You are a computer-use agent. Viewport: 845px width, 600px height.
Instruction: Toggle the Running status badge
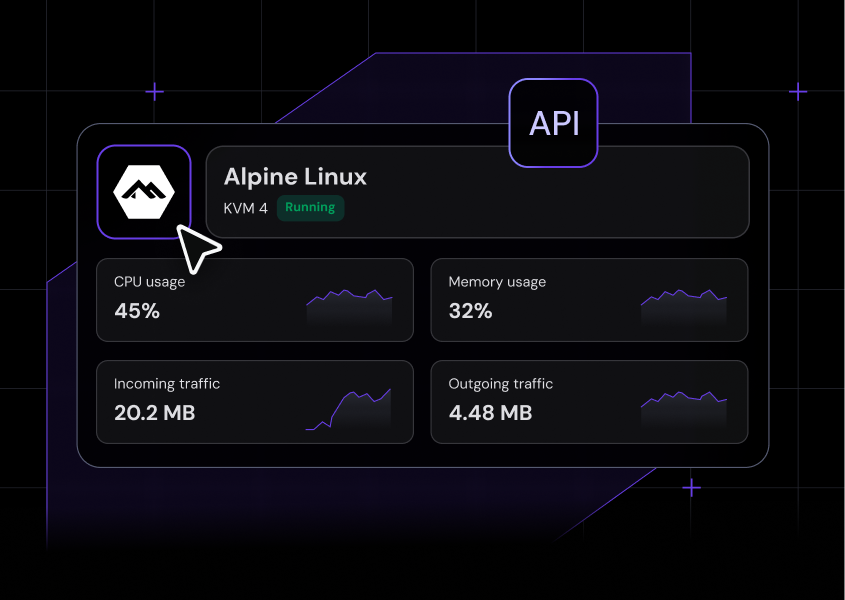(310, 207)
